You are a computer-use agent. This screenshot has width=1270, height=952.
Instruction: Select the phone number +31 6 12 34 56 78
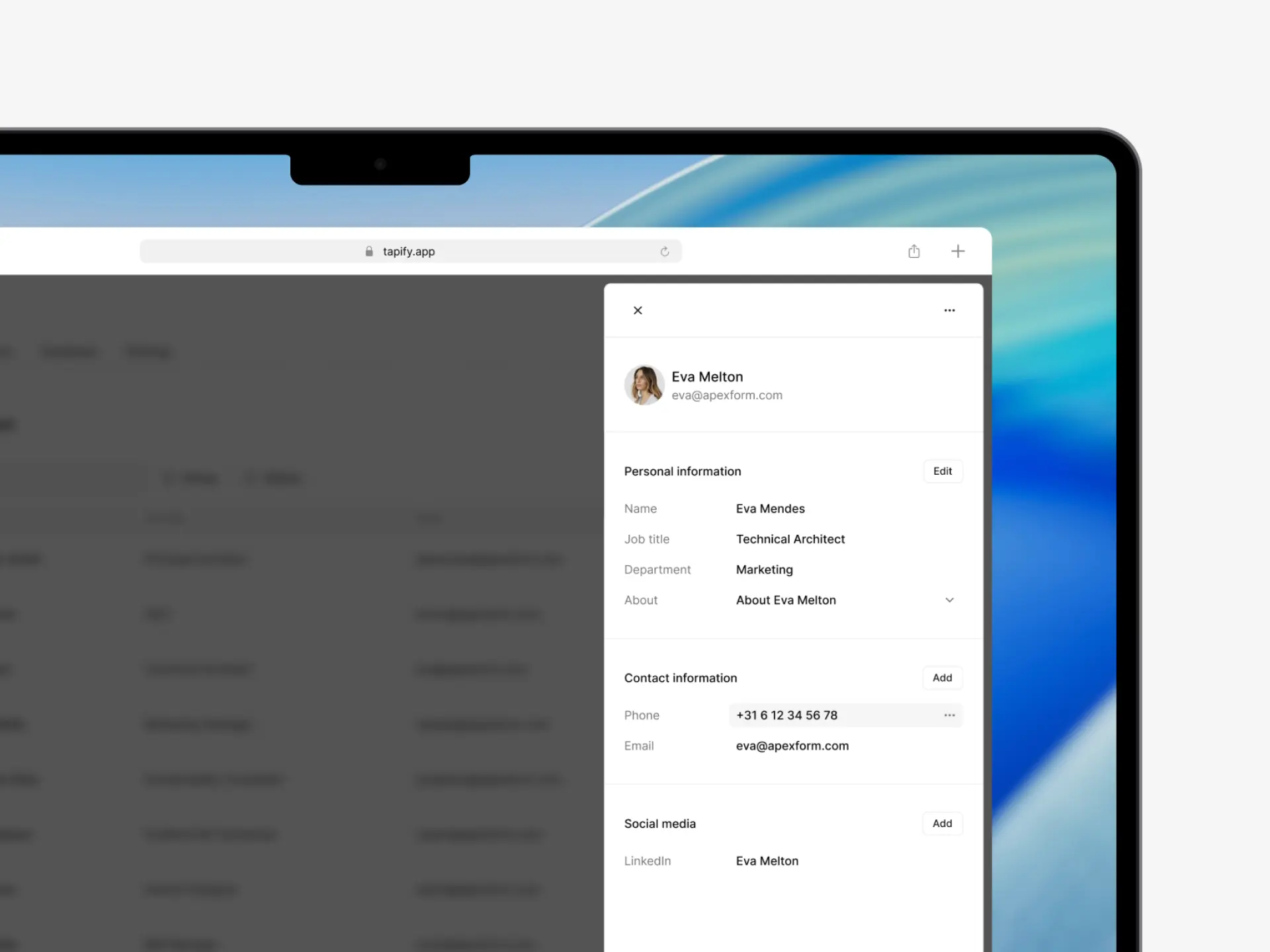(786, 715)
